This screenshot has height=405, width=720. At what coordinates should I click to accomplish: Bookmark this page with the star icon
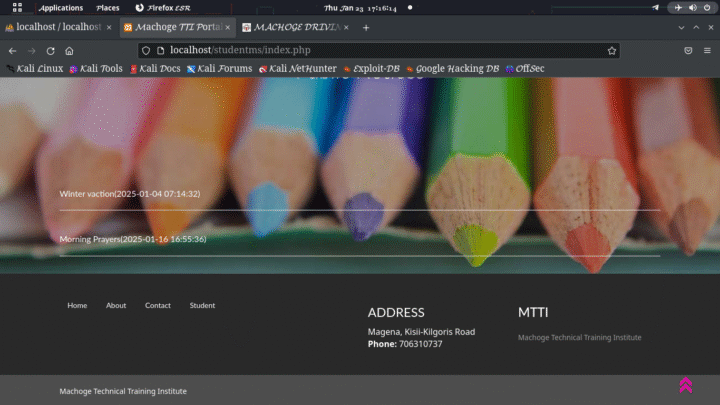(x=612, y=50)
